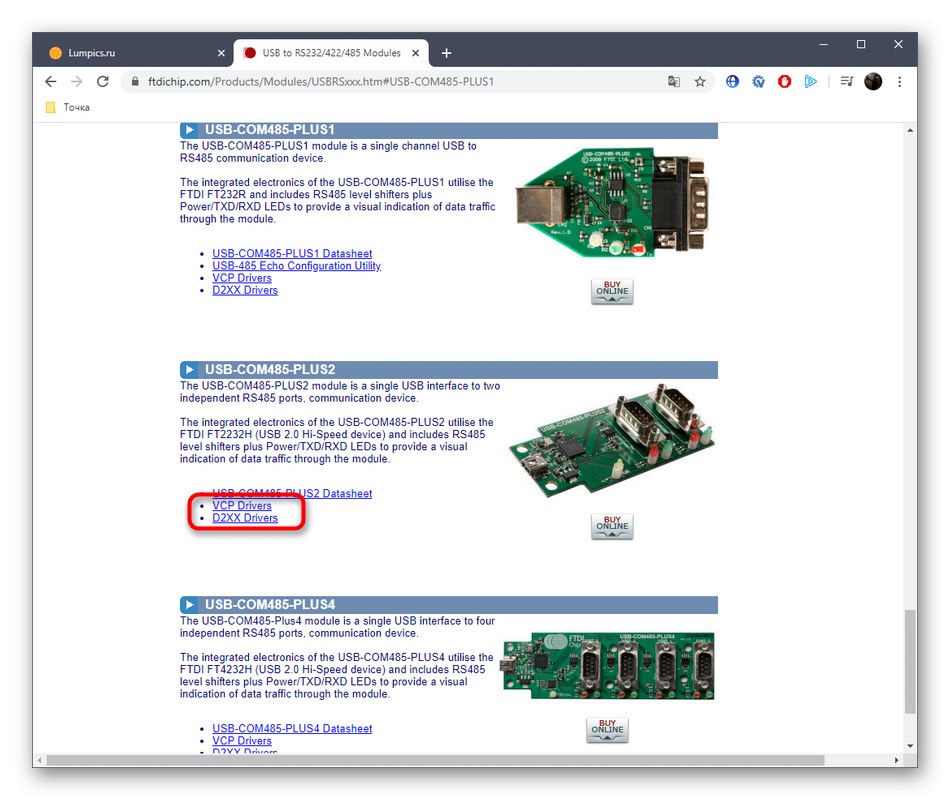Open the translate page icon

pos(674,81)
